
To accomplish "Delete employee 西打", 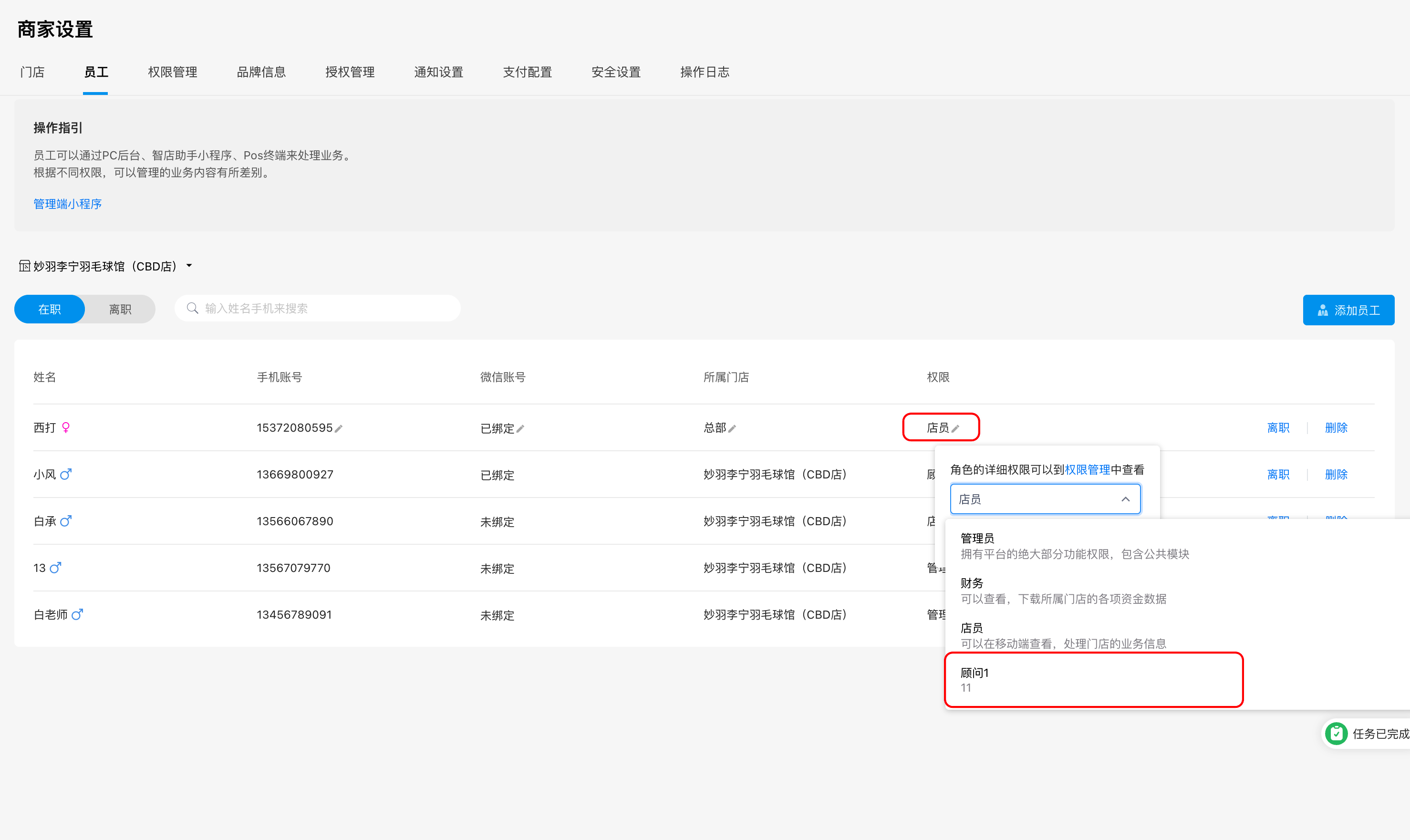I will 1336,427.
